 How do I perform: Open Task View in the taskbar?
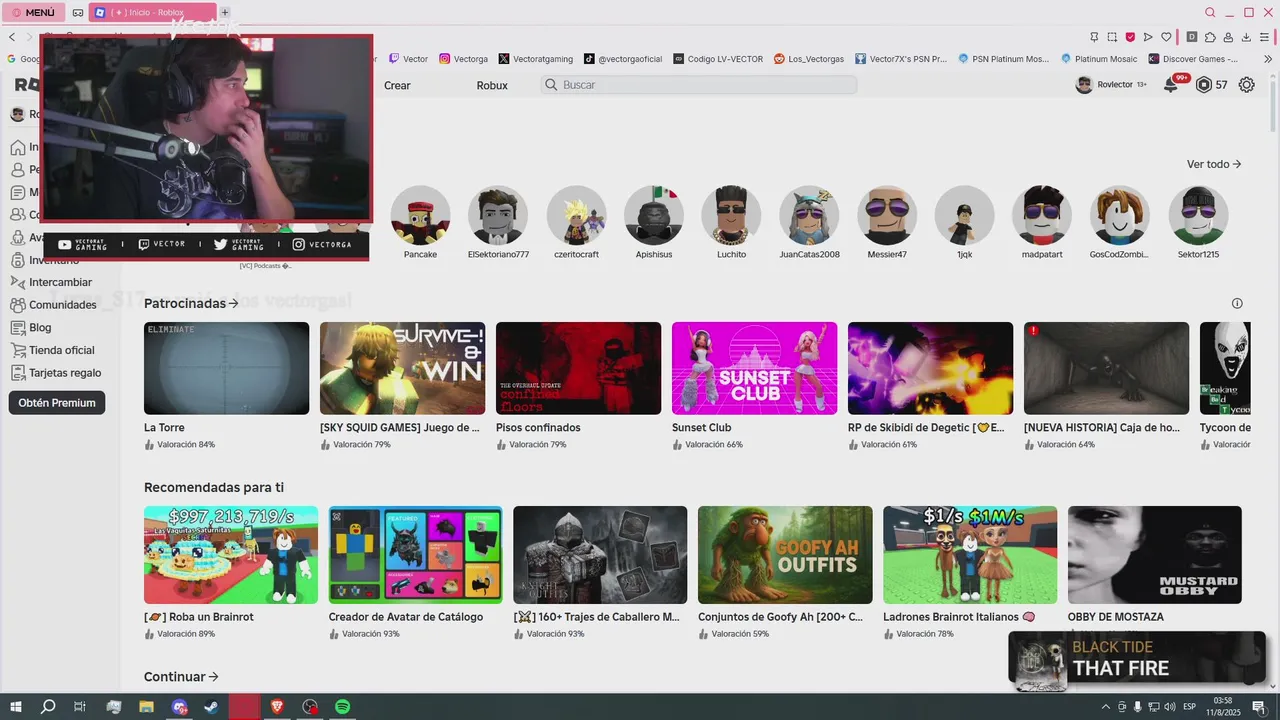click(80, 707)
